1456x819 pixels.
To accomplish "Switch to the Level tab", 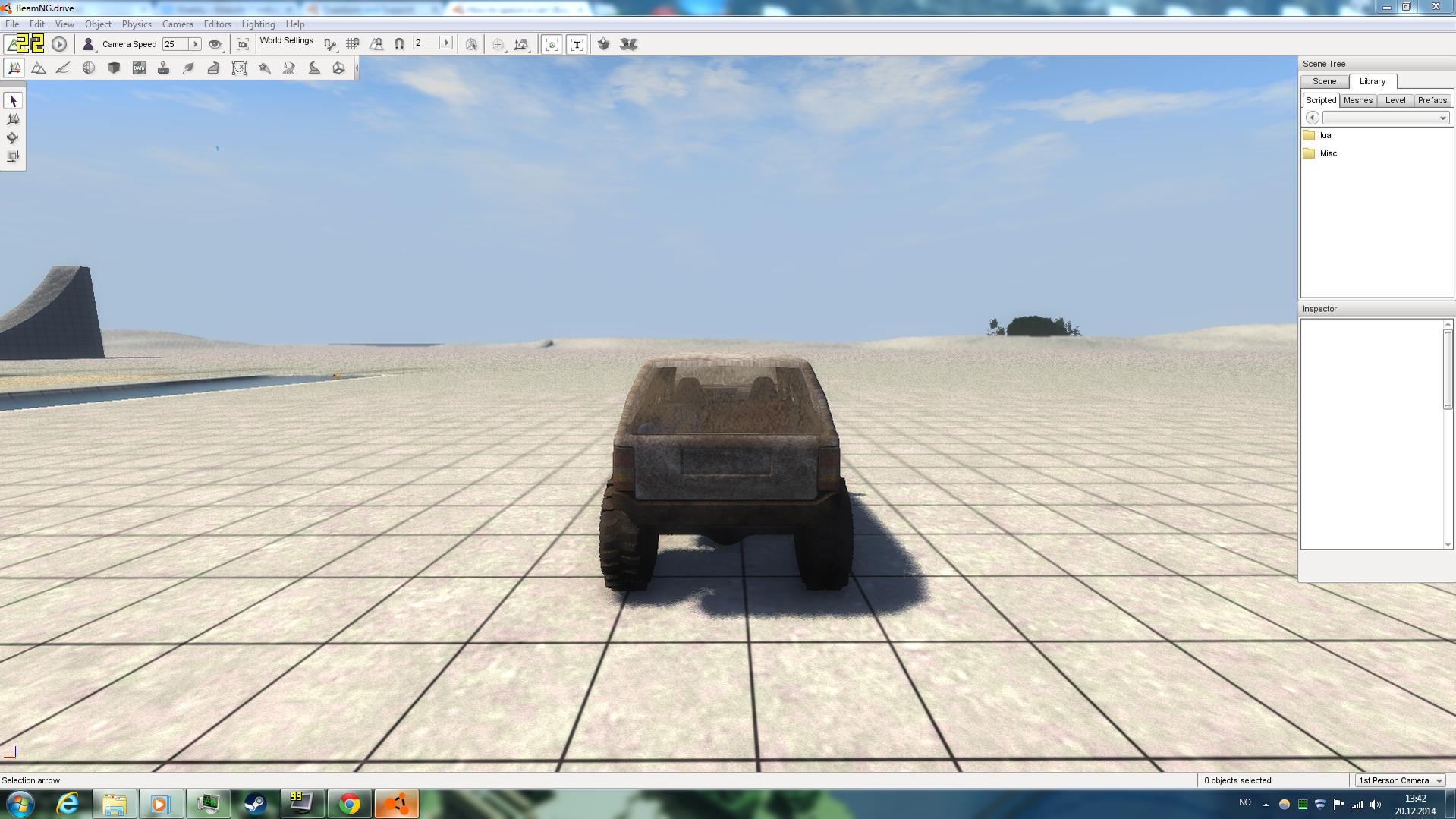I will [1395, 100].
